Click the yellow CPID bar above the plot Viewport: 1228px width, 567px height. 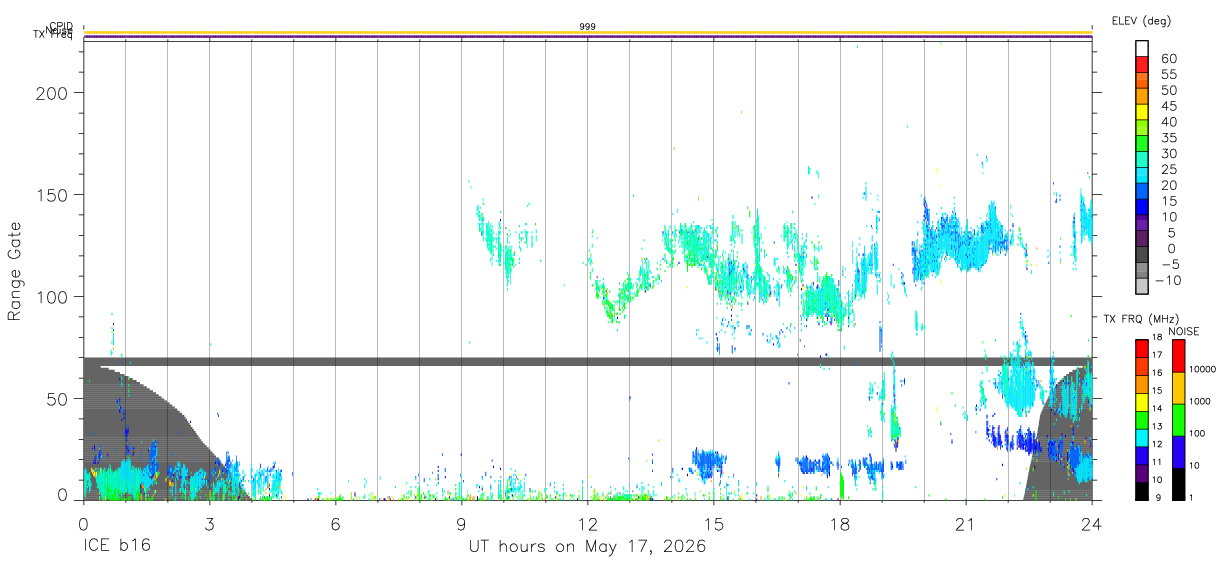point(587,32)
